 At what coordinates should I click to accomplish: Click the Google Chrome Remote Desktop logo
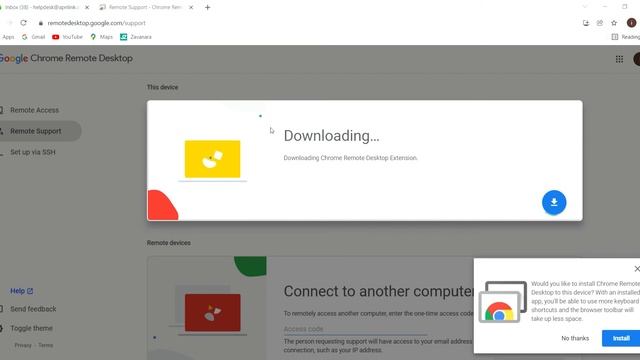coord(66,58)
